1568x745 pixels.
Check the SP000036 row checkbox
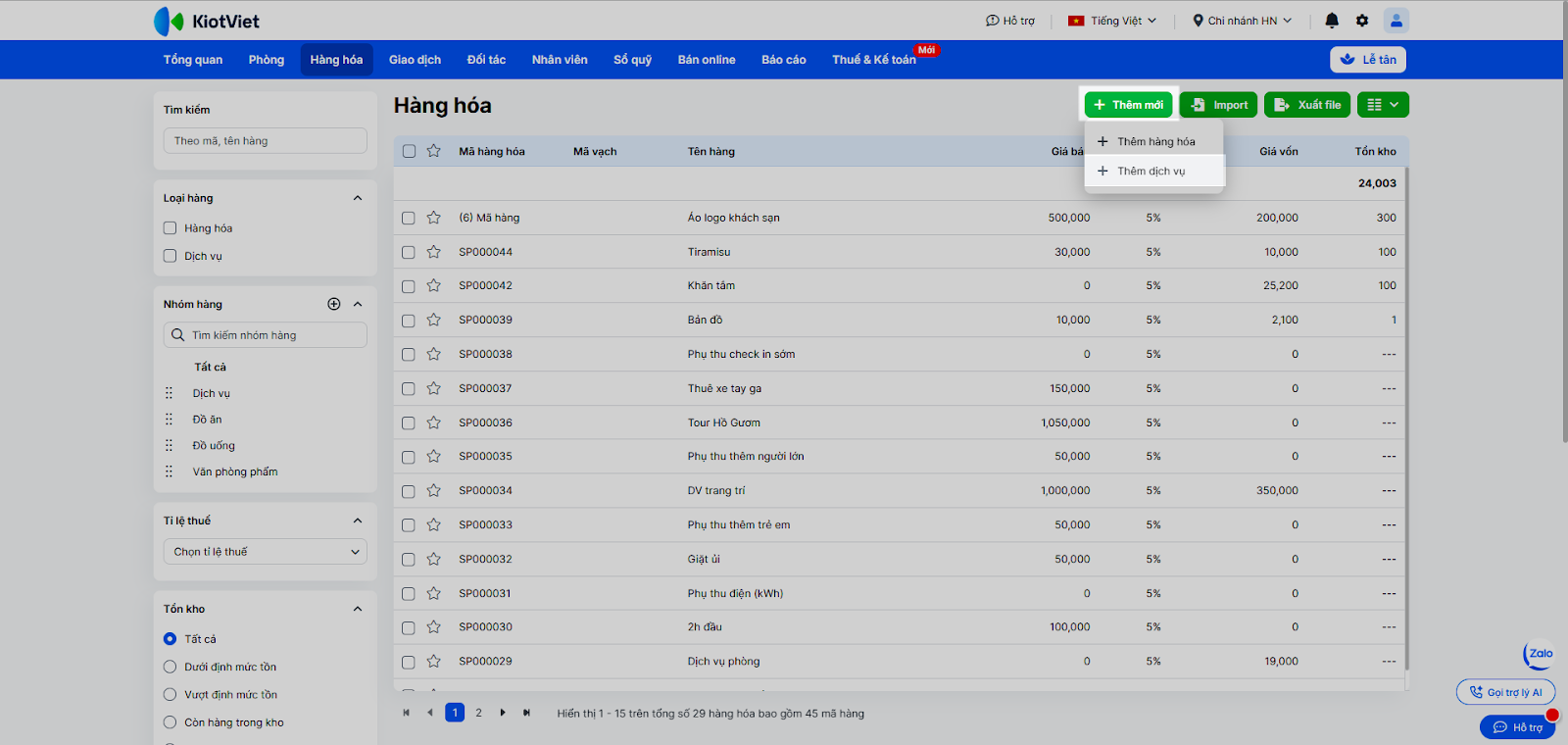tap(409, 422)
